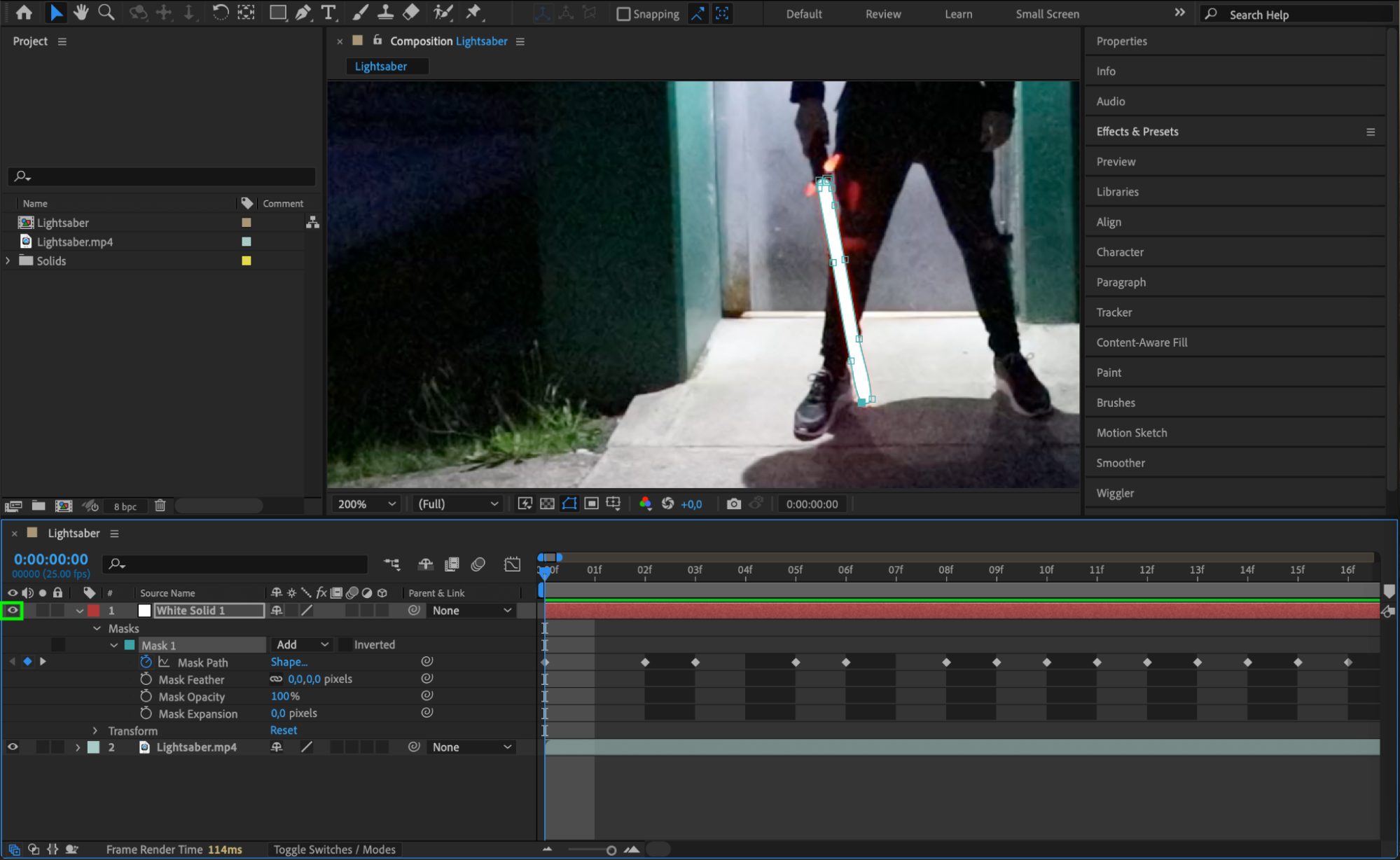Pick the Puppet Pin tool
1400x860 pixels.
(x=474, y=13)
